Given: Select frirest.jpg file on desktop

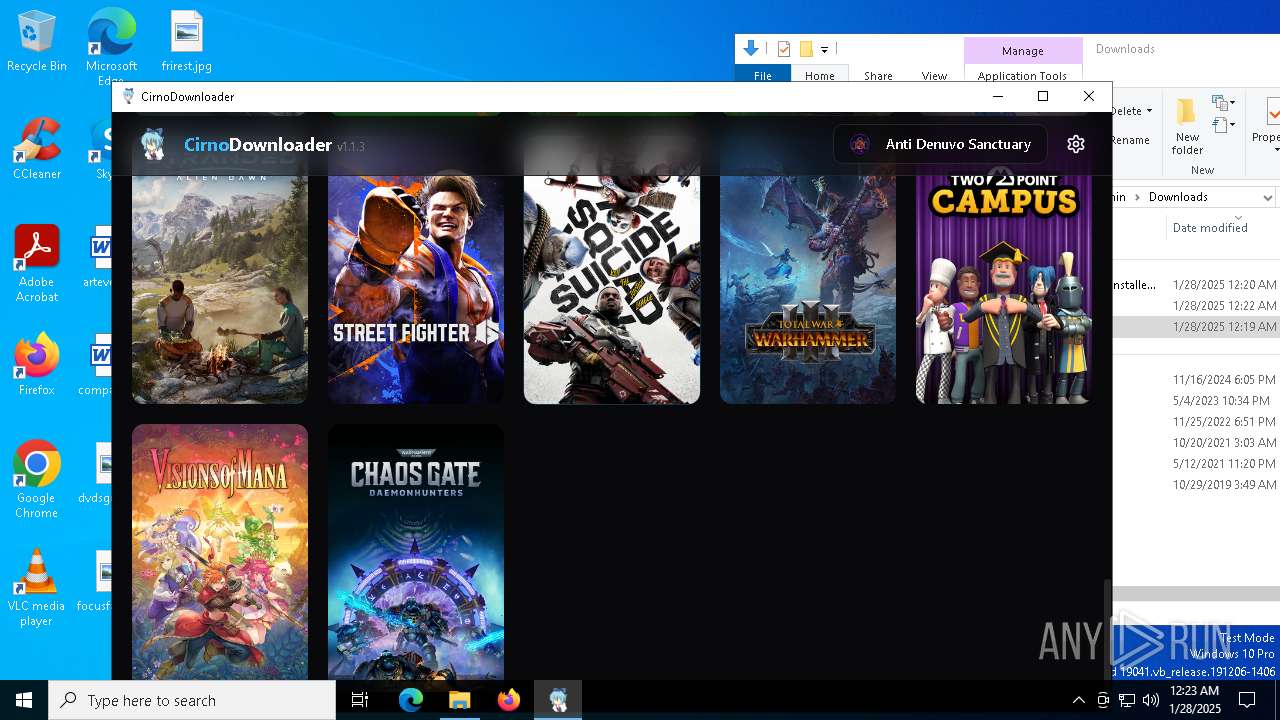Looking at the screenshot, I should pos(187,42).
